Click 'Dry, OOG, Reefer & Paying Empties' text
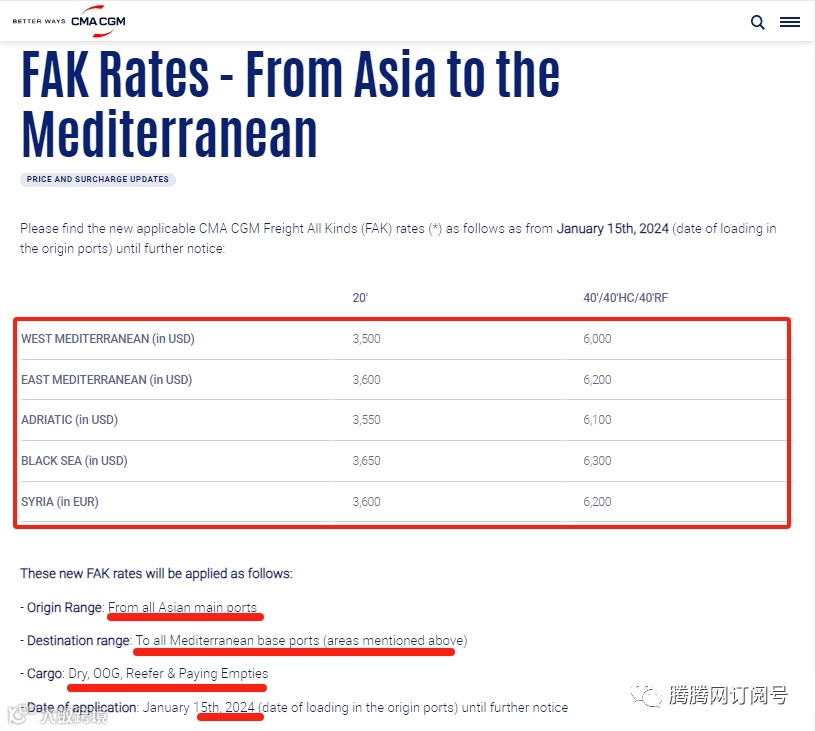The width and height of the screenshot is (815, 731). [x=168, y=674]
